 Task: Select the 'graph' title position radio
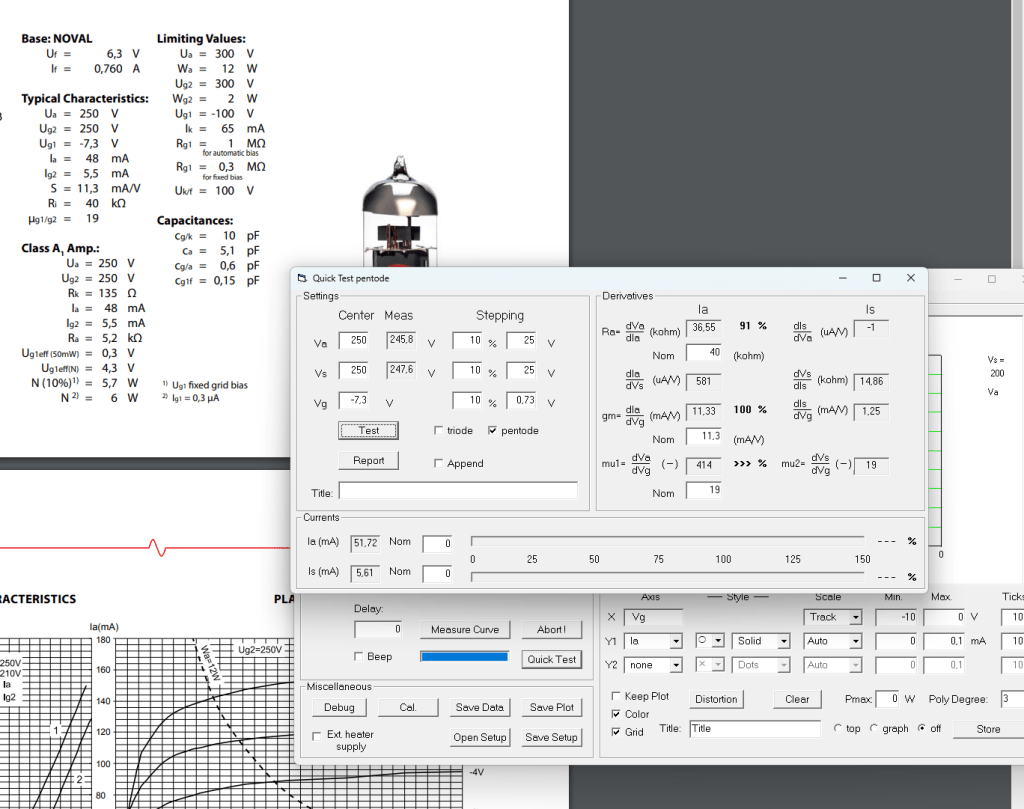(875, 729)
